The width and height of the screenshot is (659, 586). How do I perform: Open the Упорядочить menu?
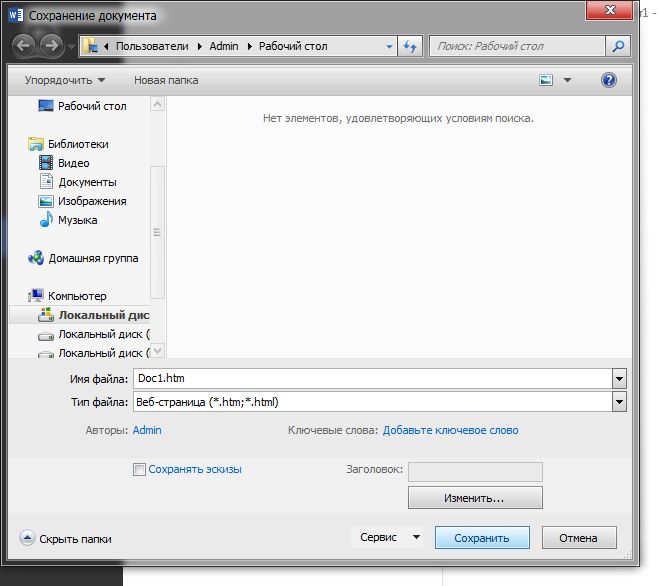[66, 80]
